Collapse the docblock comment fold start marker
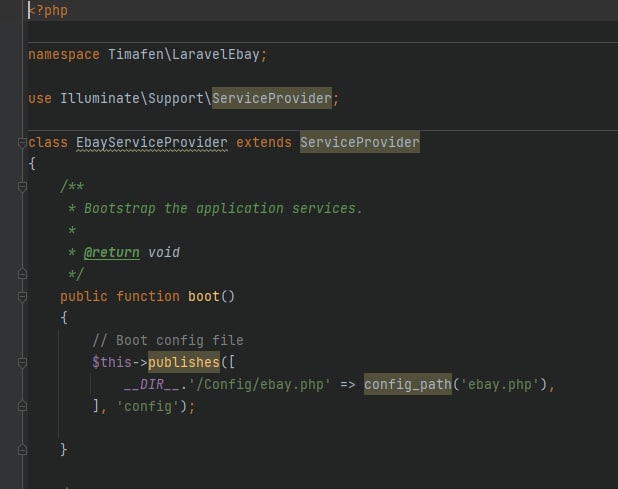Screen dimensions: 618x489 (x=22, y=187)
